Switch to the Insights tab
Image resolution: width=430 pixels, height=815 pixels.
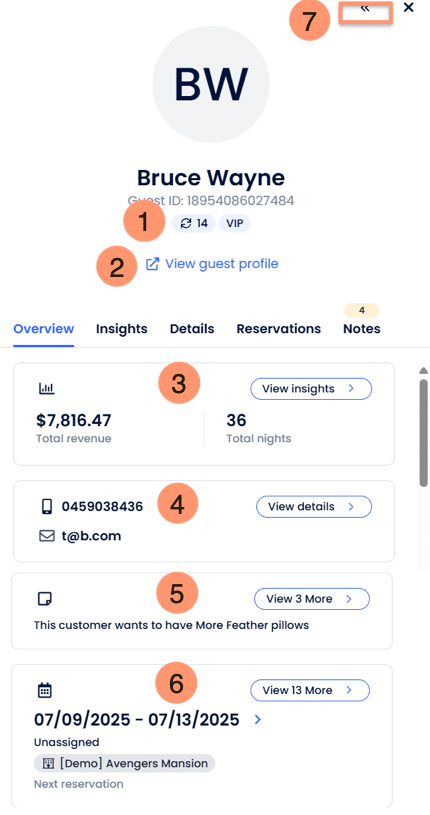click(122, 329)
